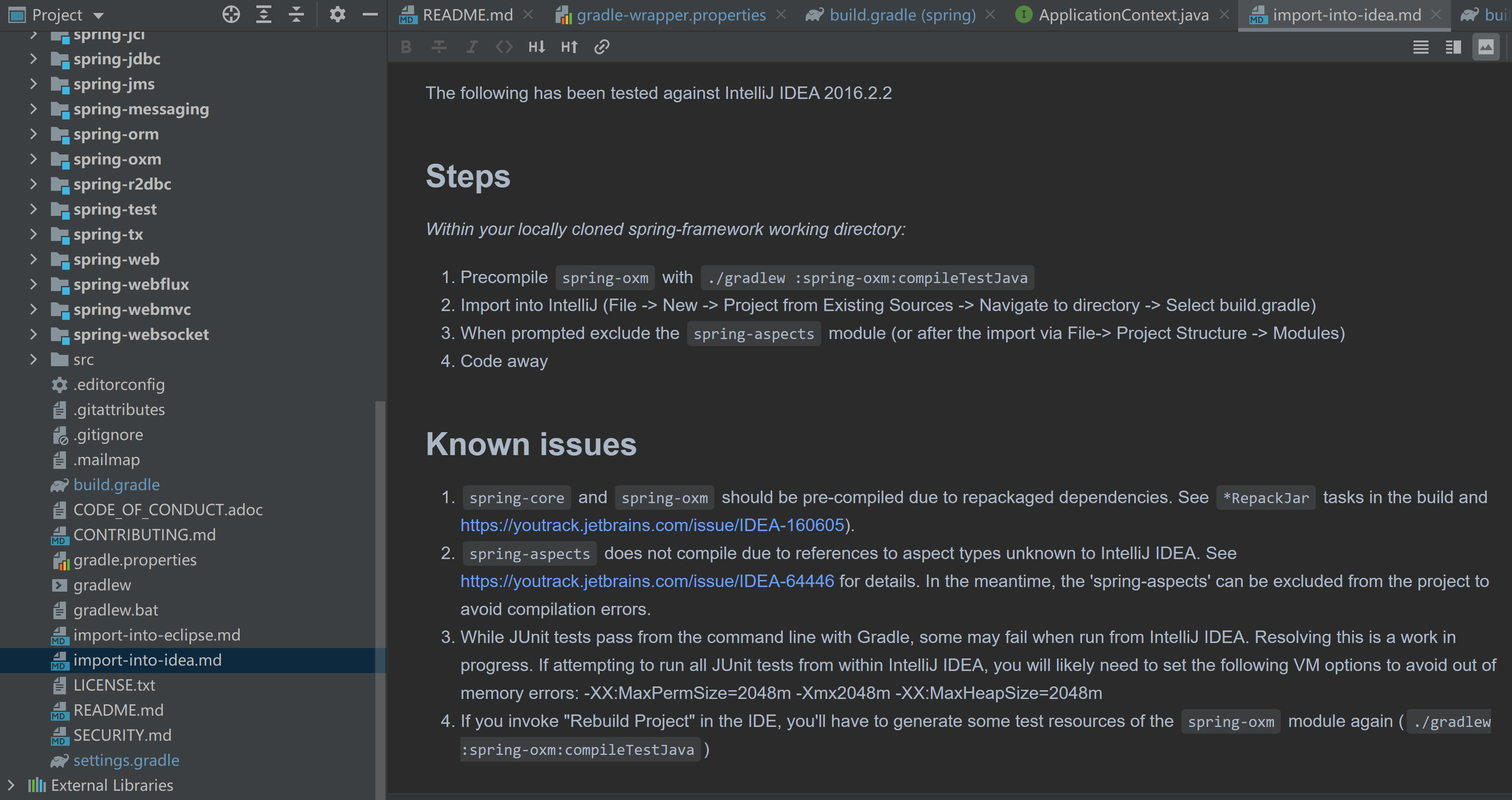Hide the Project tool window
Viewport: 1512px width, 800px height.
point(370,15)
